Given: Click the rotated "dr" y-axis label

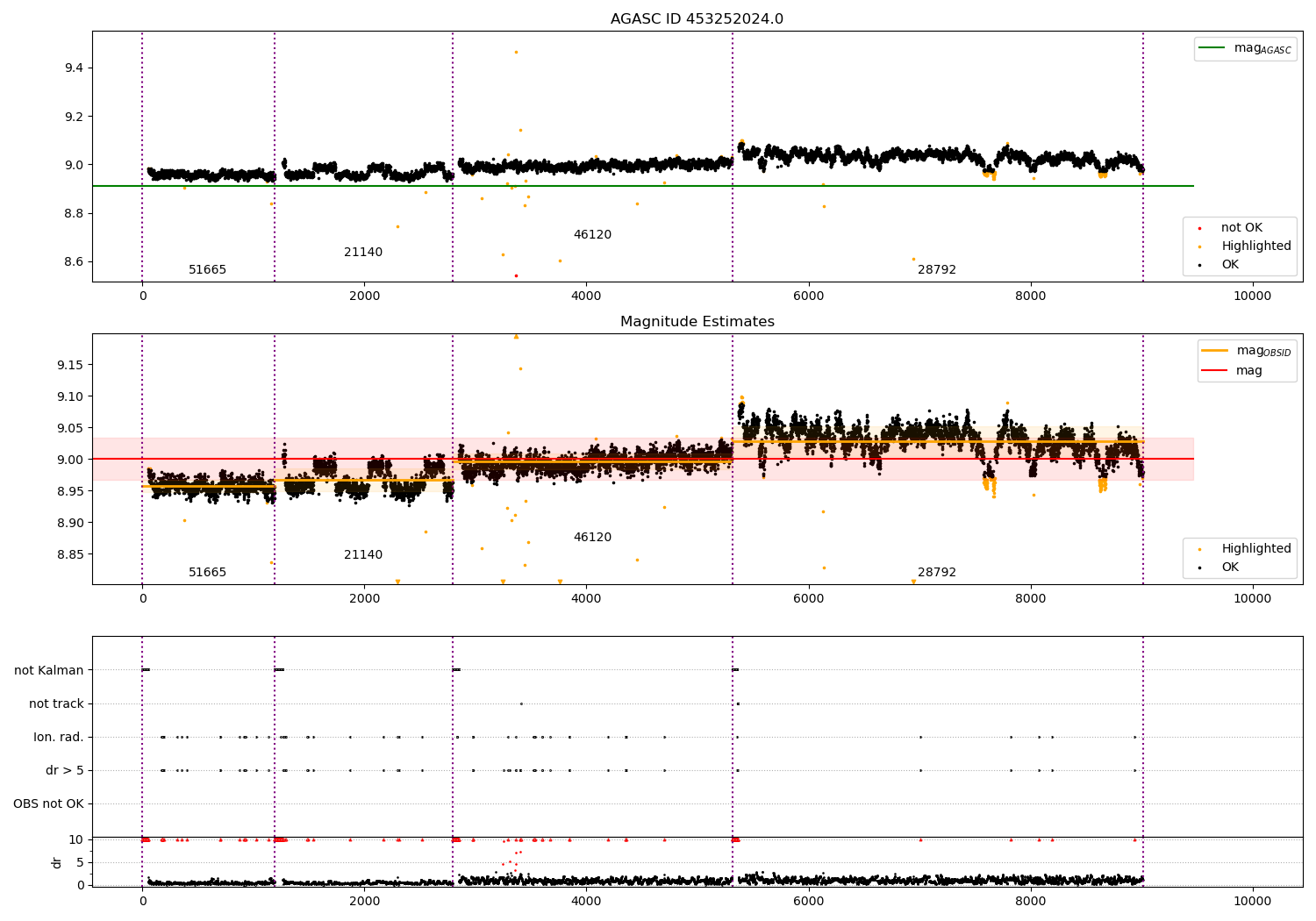Looking at the screenshot, I should tap(57, 862).
